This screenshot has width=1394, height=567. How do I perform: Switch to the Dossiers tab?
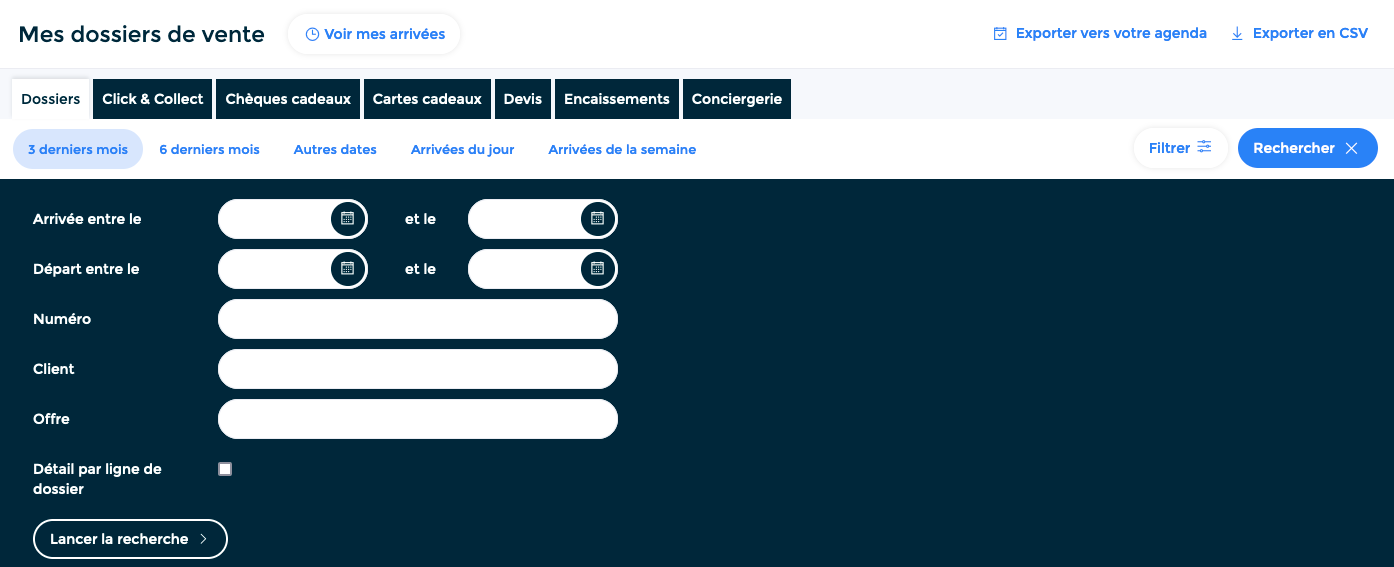[x=51, y=99]
